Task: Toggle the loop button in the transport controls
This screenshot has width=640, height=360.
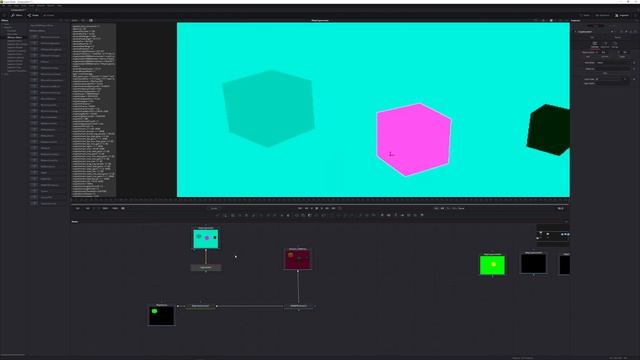Action: [340, 208]
